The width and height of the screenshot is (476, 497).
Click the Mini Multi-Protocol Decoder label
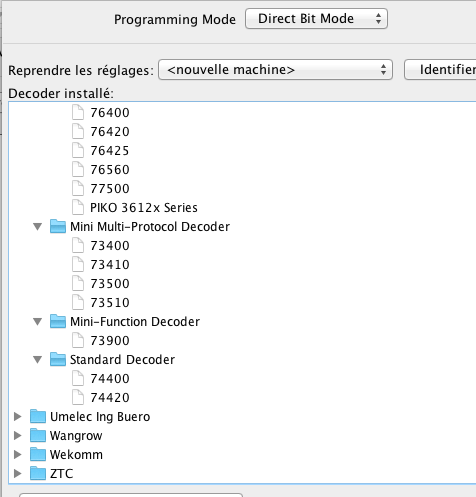tap(150, 227)
